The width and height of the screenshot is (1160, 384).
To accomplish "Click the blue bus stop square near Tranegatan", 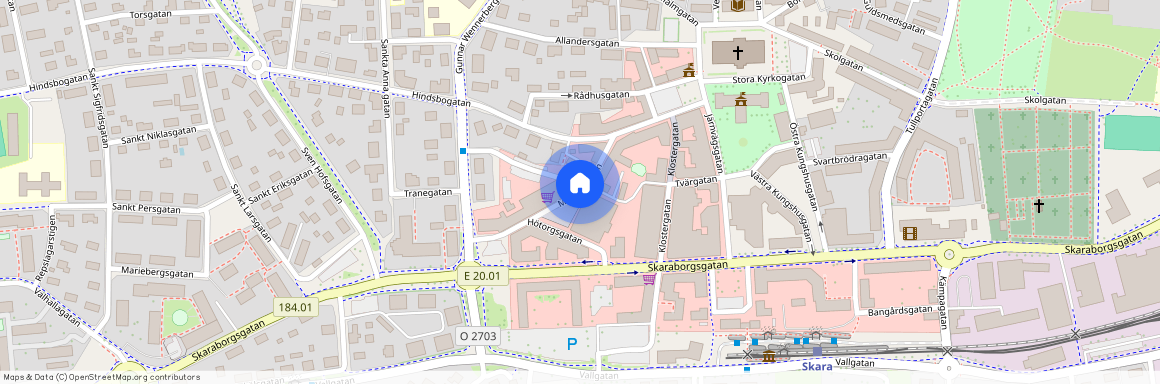I will pos(463,151).
